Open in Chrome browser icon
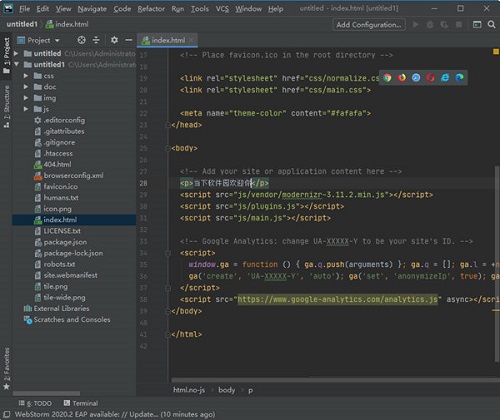The width and height of the screenshot is (500, 420). [387, 78]
